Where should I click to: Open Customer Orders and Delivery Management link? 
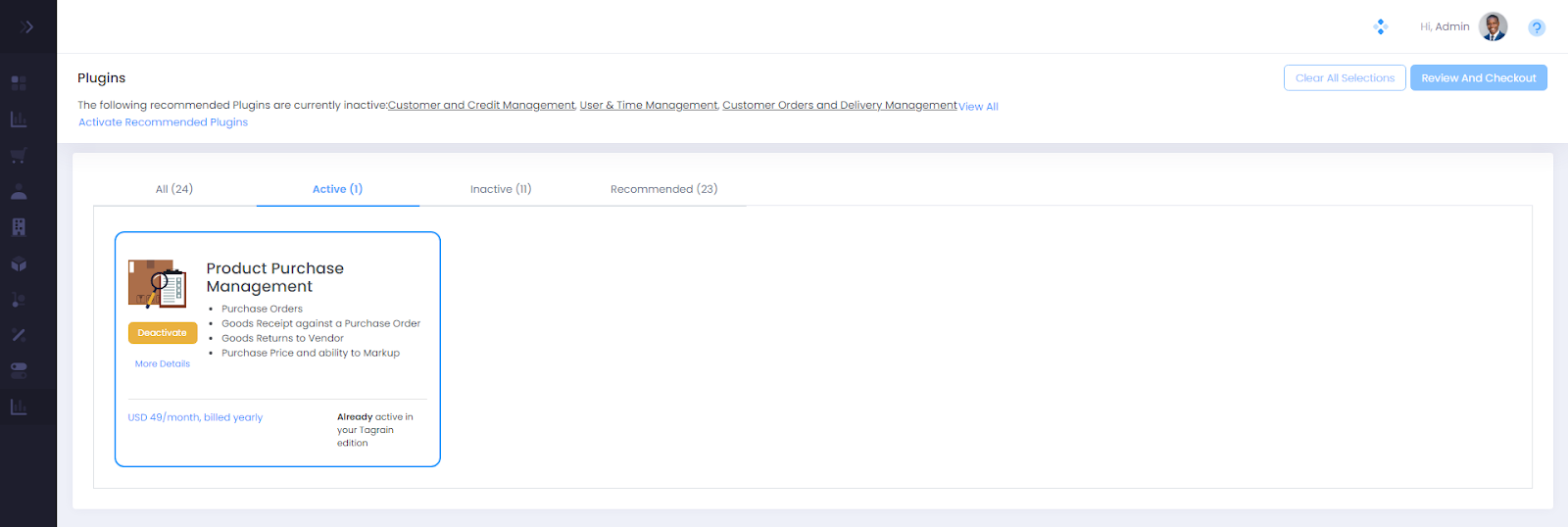coord(840,105)
